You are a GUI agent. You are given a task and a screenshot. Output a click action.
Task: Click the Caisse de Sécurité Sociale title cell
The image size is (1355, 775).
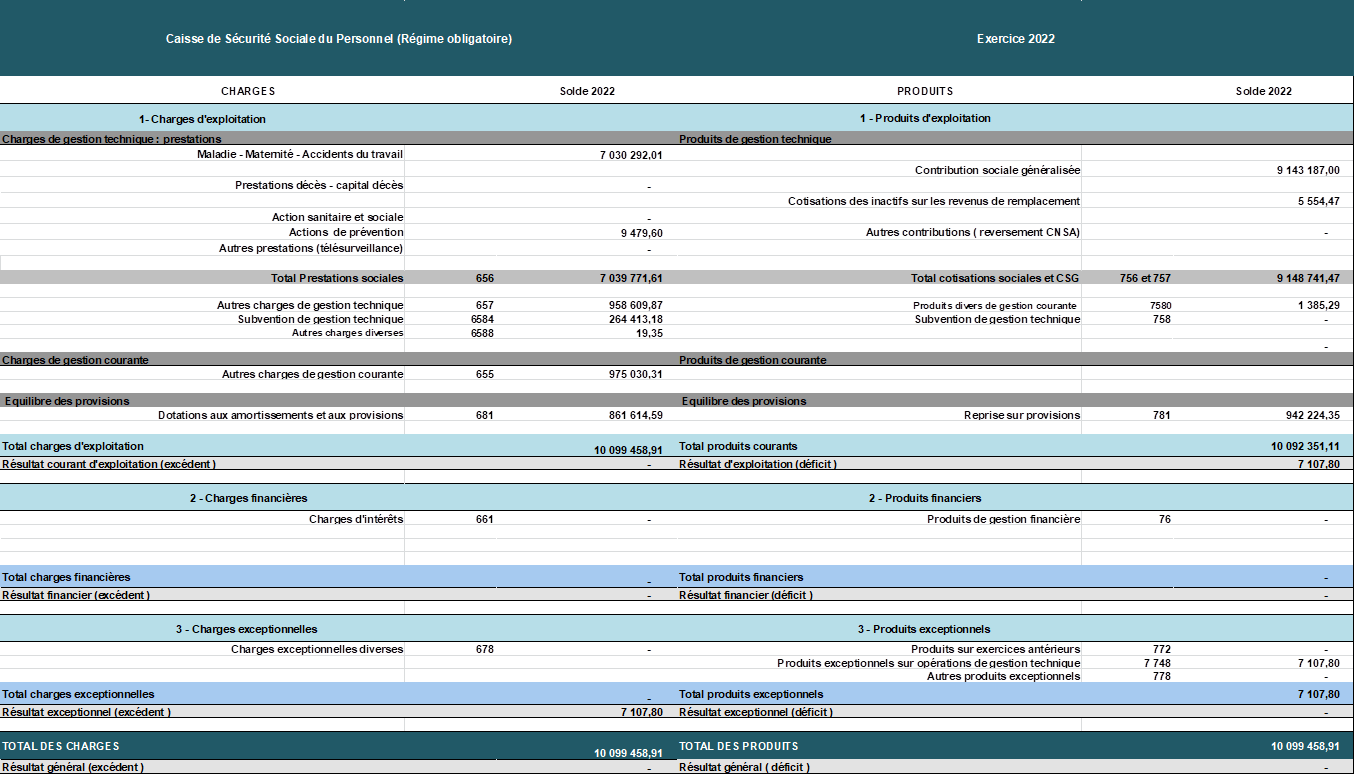pos(338,39)
